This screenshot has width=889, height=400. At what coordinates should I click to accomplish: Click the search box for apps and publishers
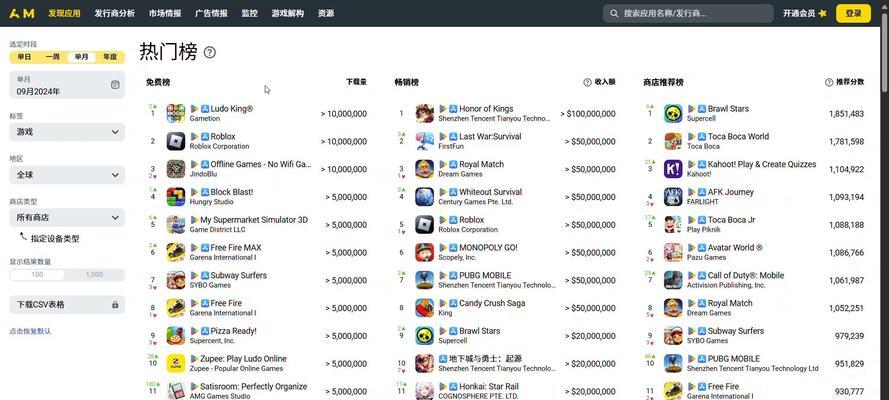688,14
